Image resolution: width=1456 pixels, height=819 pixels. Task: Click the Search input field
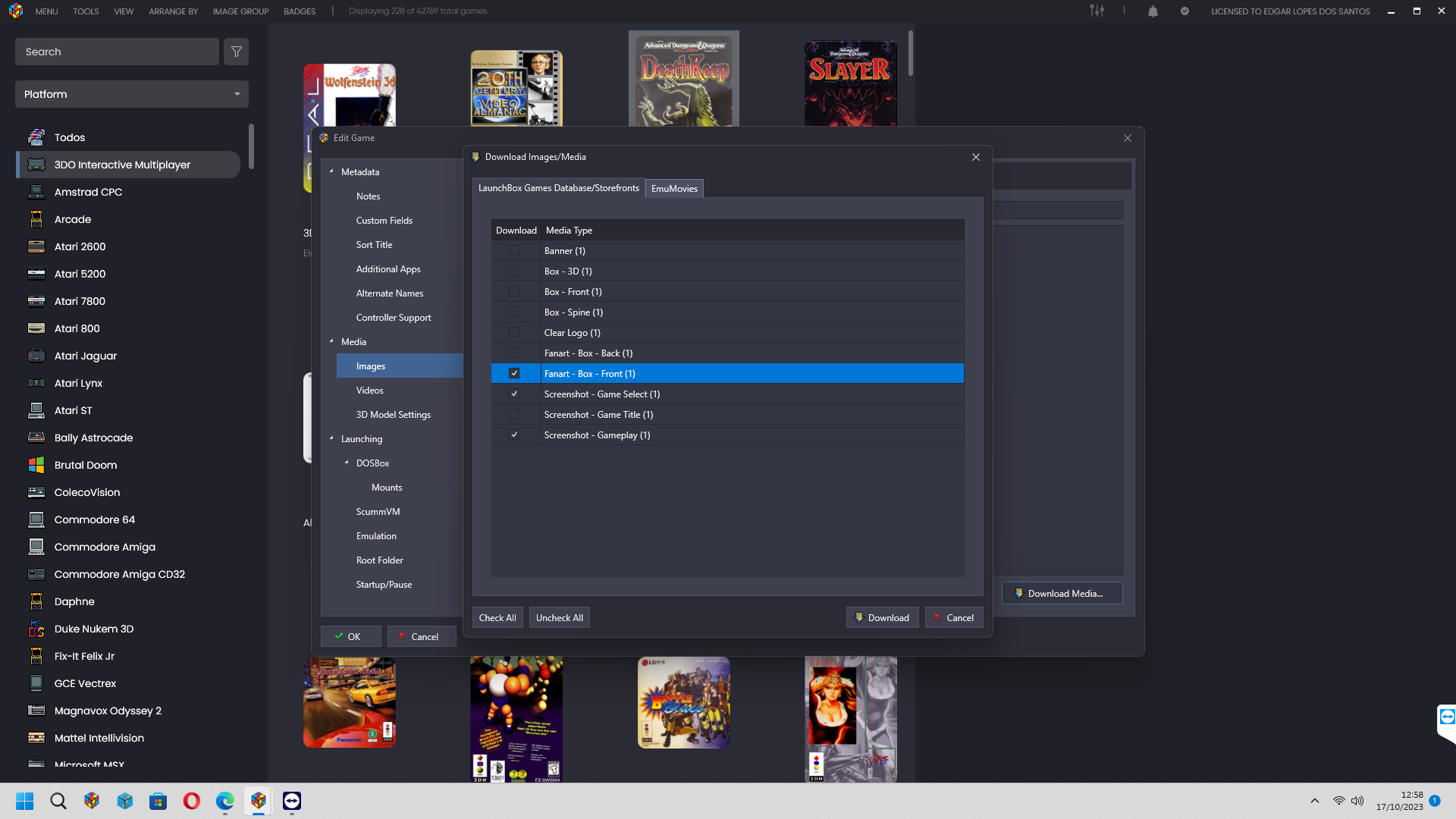[x=117, y=52]
